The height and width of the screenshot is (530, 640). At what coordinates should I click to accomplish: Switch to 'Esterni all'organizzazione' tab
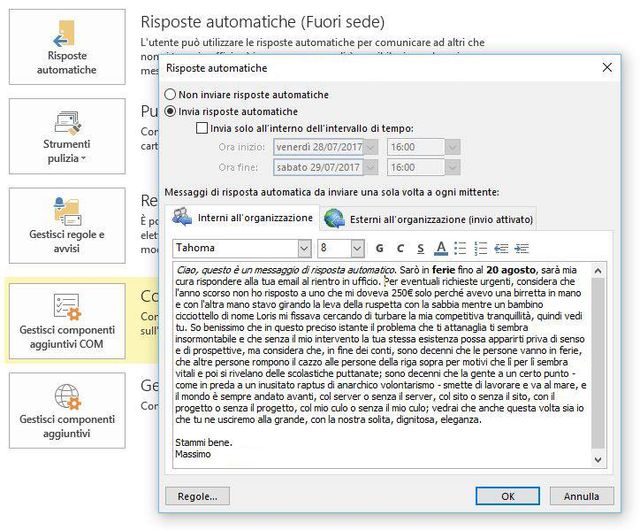click(430, 218)
